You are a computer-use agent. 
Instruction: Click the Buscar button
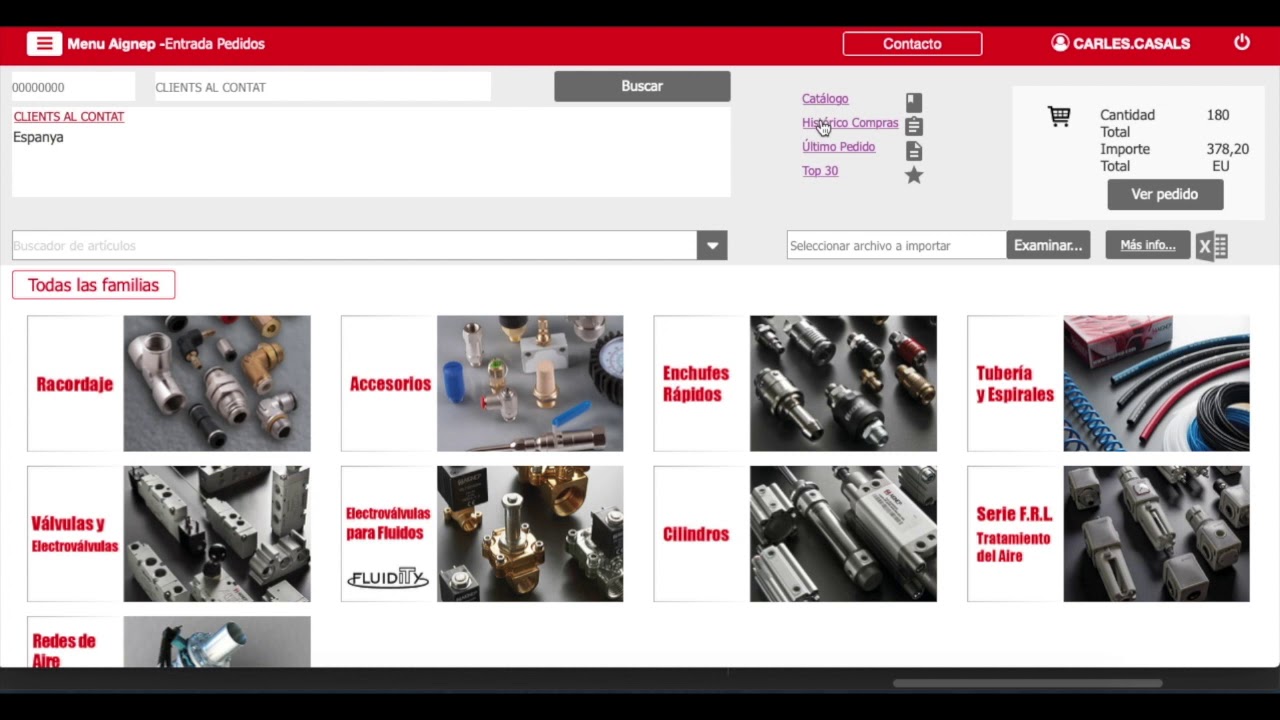[642, 86]
